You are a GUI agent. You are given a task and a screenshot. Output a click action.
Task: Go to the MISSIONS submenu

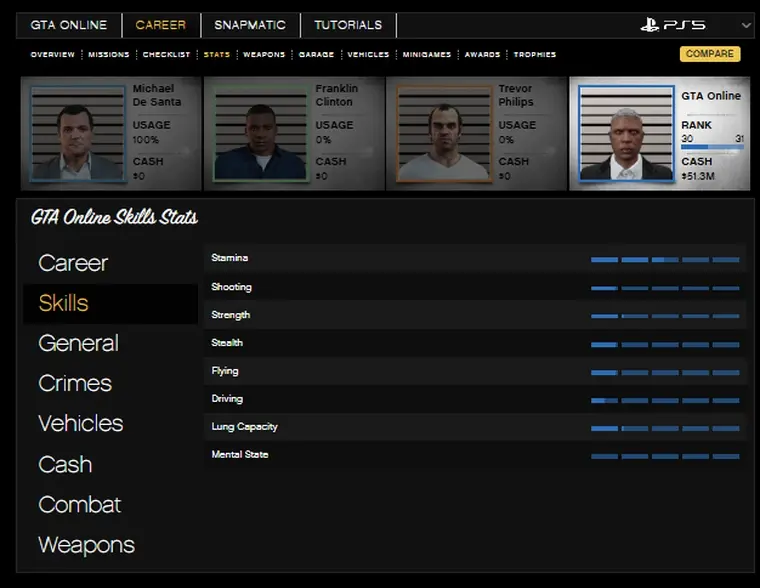[x=109, y=54]
